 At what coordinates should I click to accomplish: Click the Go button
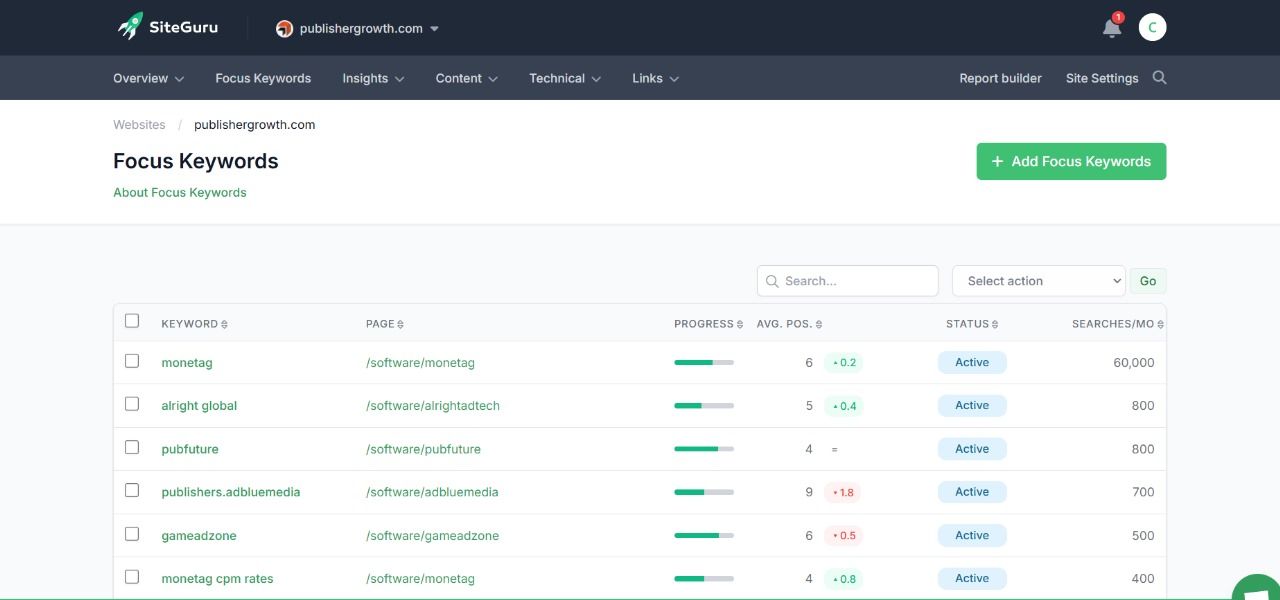pyautogui.click(x=1148, y=281)
